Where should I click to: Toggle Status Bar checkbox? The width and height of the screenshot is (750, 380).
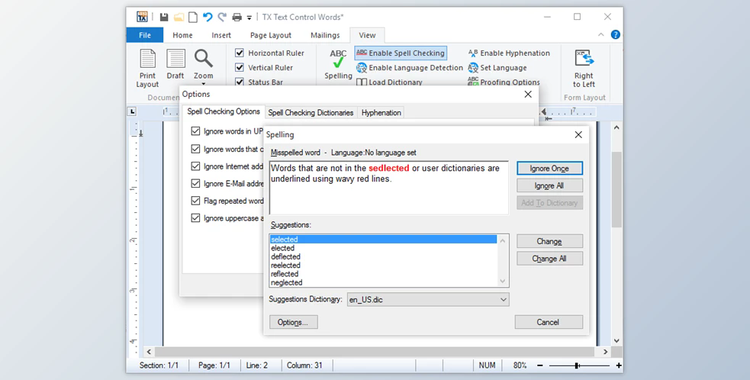240,82
